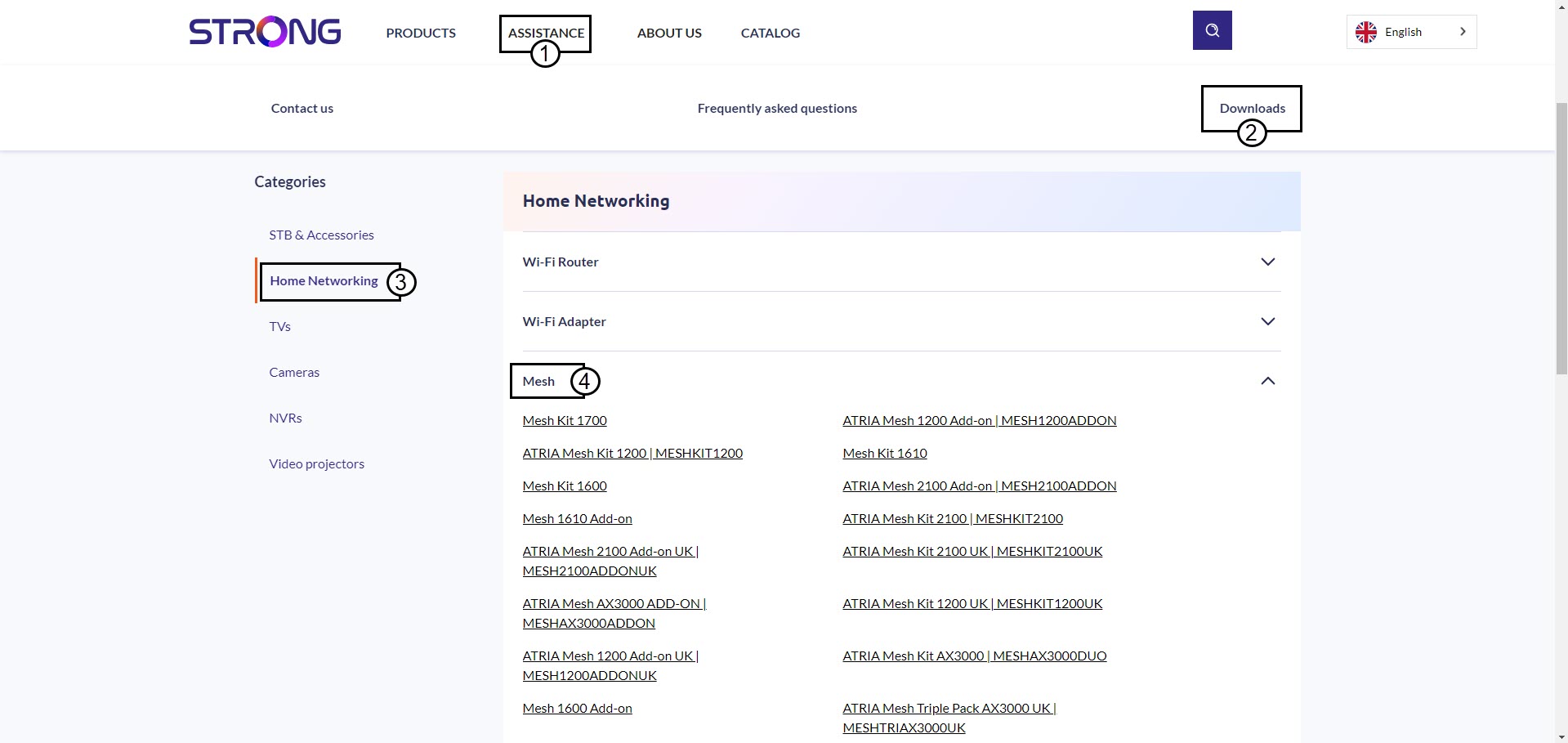Select NVRs category
This screenshot has height=743, width=1568.
pyautogui.click(x=285, y=418)
